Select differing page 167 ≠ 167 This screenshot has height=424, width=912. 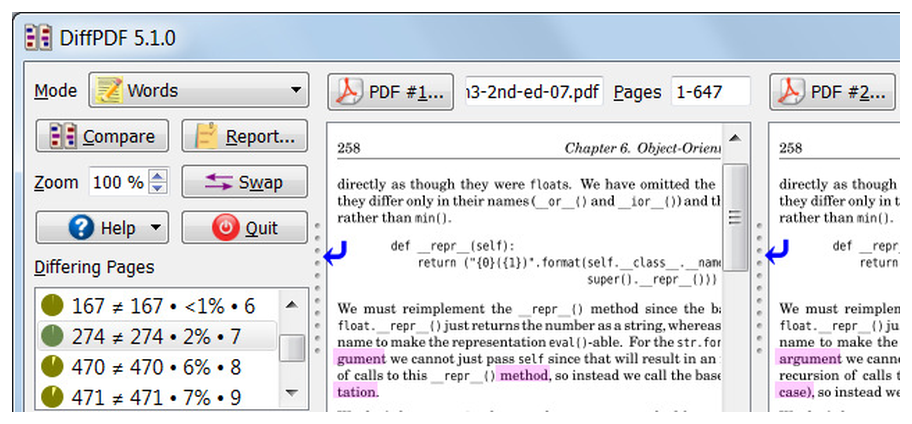tap(157, 305)
